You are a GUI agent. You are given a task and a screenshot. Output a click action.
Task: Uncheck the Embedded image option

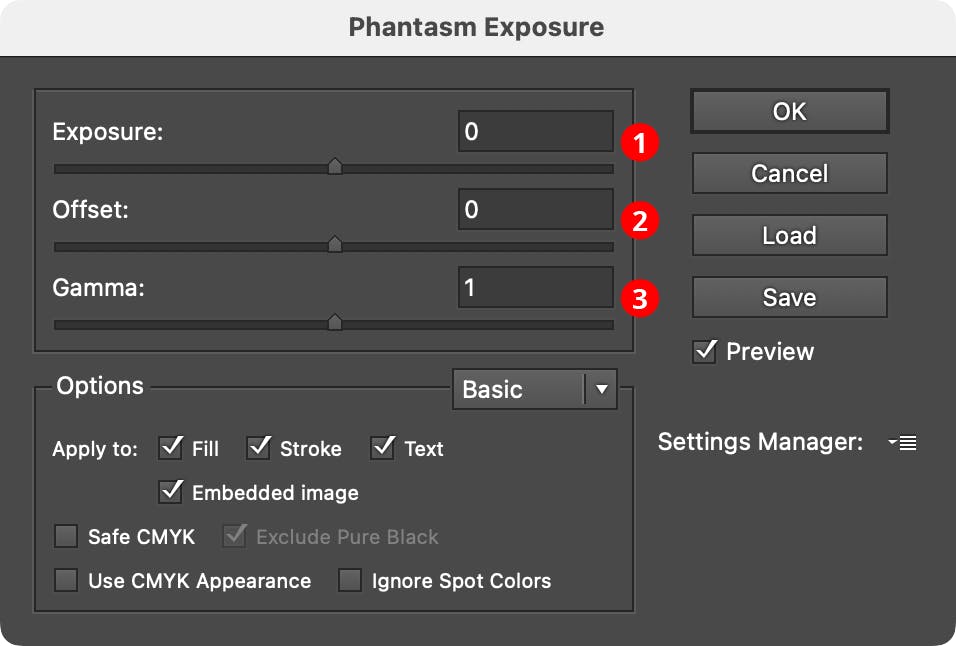point(170,492)
